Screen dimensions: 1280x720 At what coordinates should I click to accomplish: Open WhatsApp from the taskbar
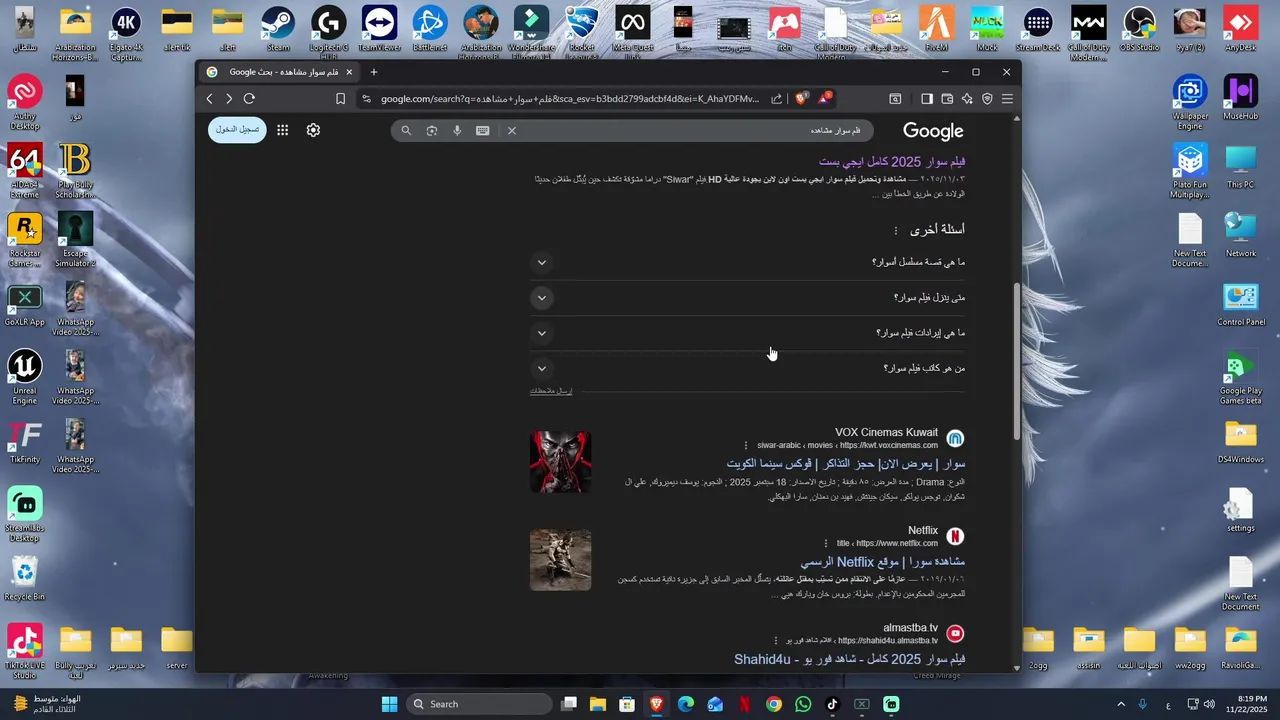[803, 704]
